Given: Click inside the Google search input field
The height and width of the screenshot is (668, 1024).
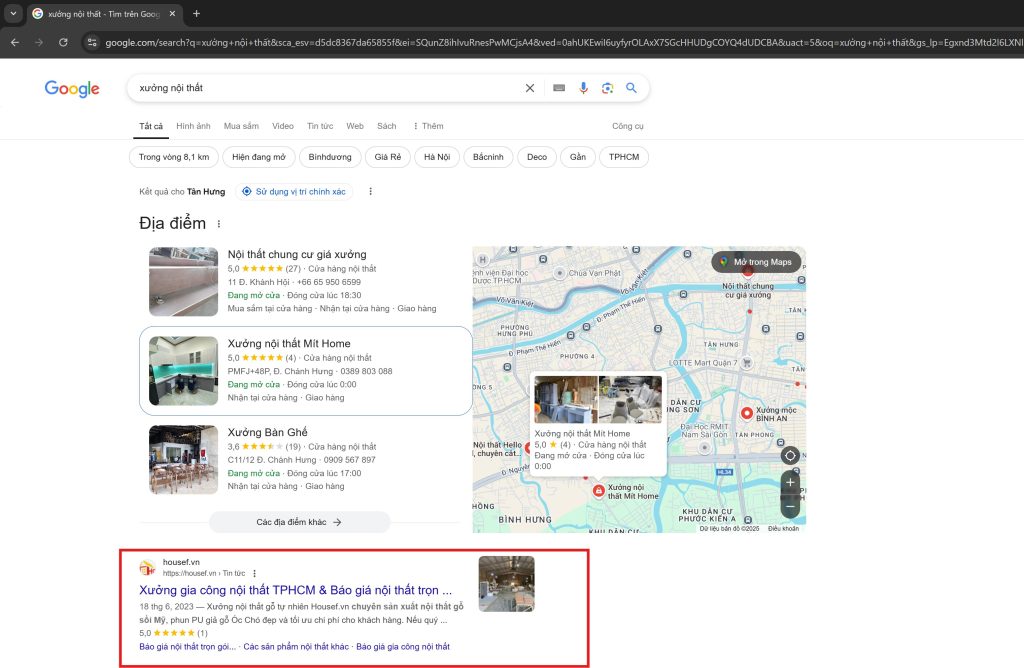Looking at the screenshot, I should click(x=327, y=88).
